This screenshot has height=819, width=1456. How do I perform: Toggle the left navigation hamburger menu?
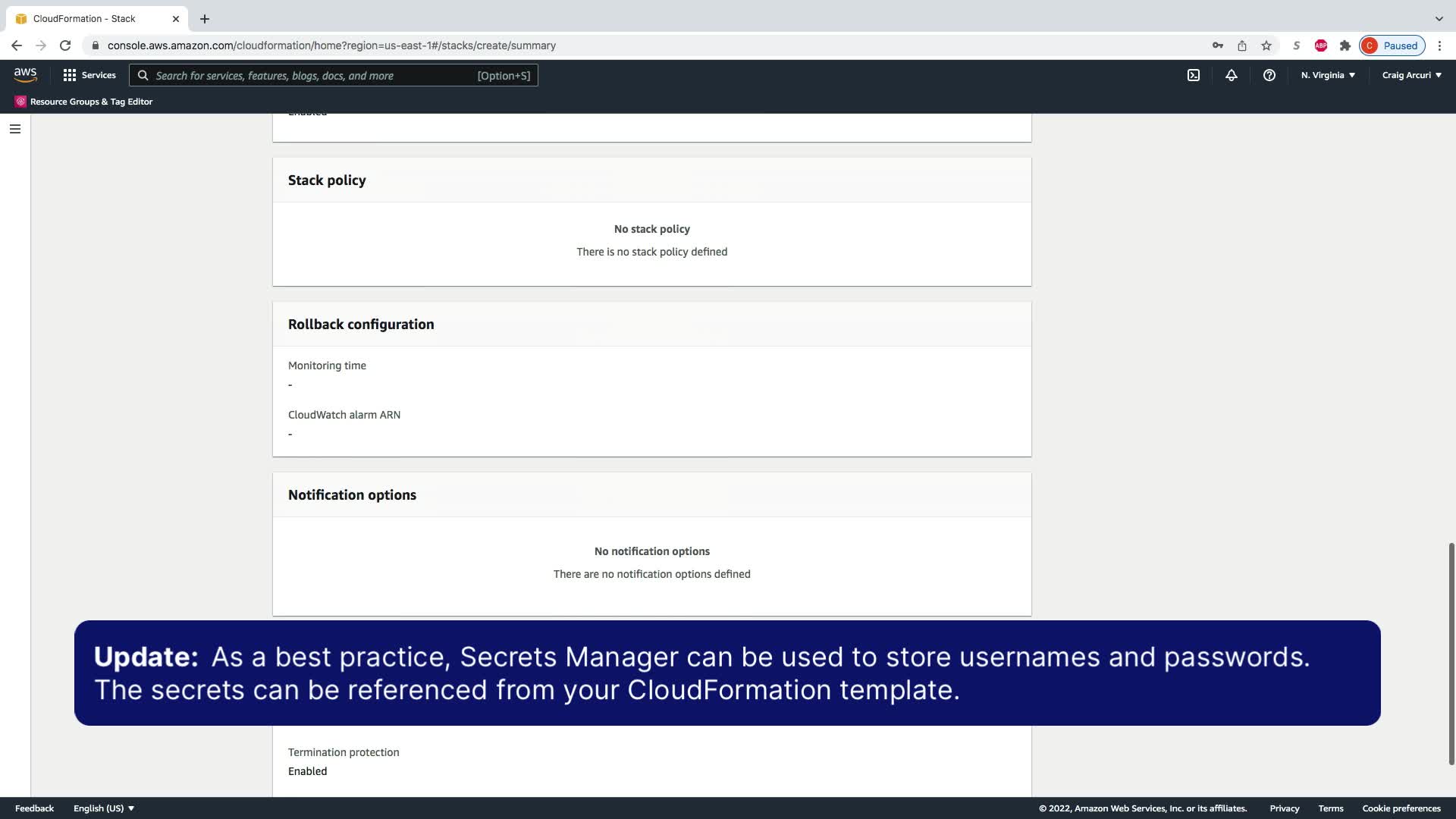pos(14,129)
